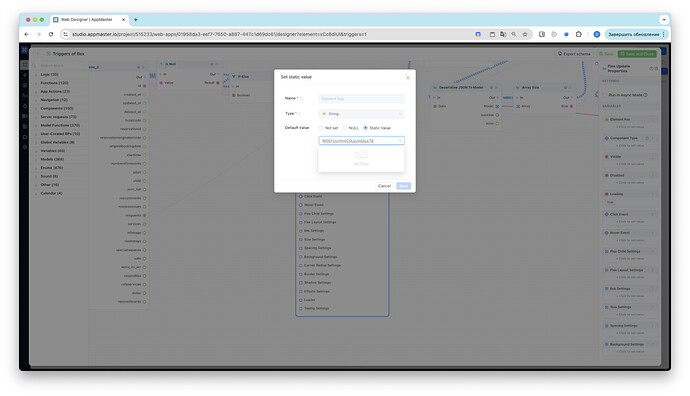Viewport: 690px width, 396px height.
Task: Click the translate page icon
Action: coord(503,34)
